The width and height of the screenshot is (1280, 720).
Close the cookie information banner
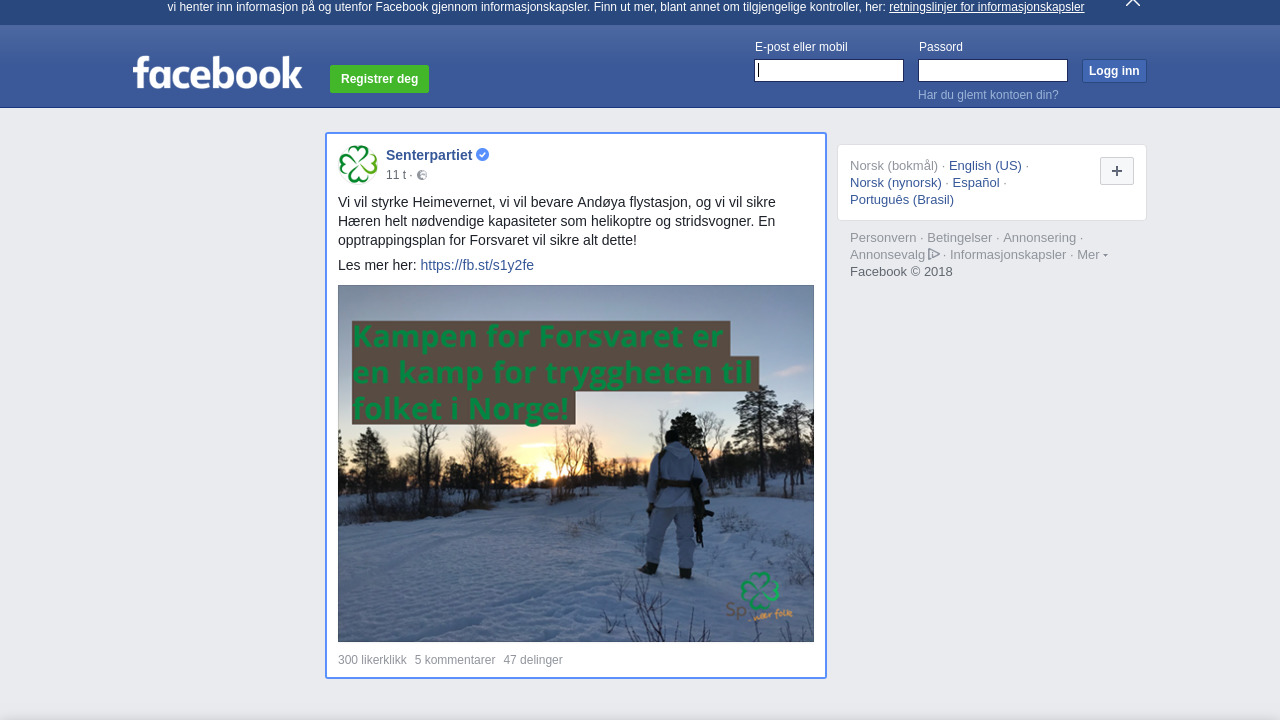coord(1133,3)
